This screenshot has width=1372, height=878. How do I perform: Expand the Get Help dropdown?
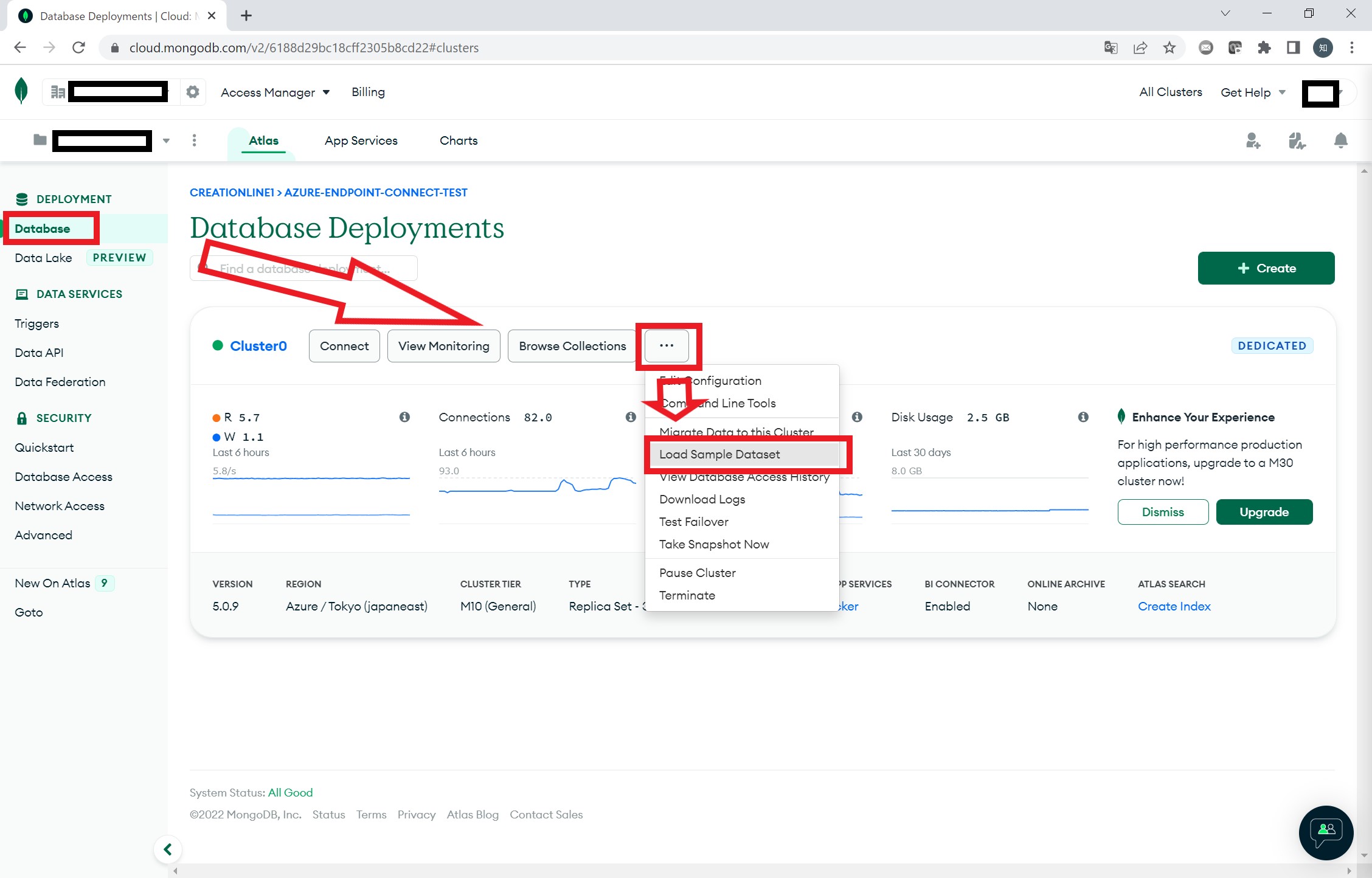coord(1253,92)
